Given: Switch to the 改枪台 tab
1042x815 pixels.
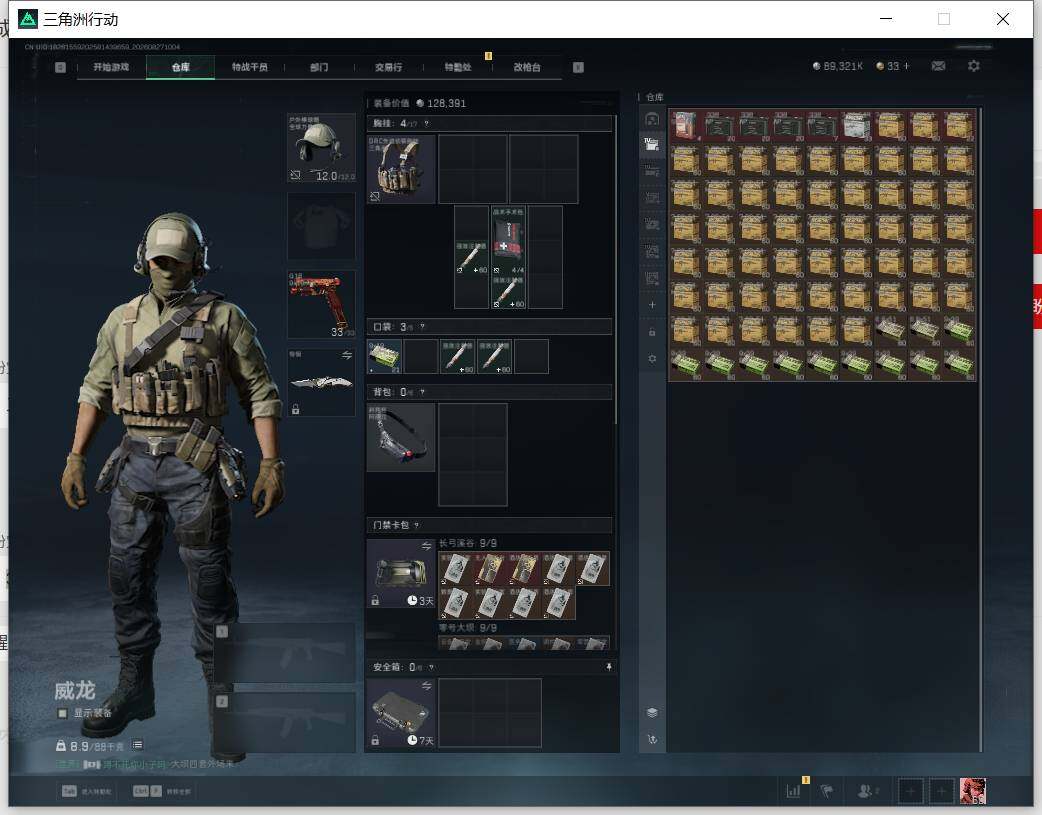Looking at the screenshot, I should click(x=527, y=67).
